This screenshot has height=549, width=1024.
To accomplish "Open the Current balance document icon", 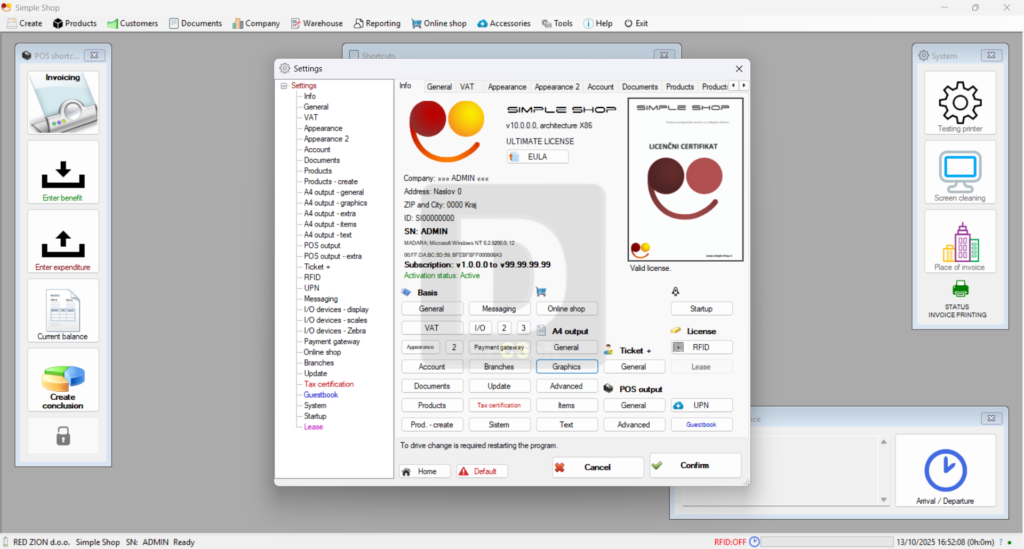I will point(63,309).
